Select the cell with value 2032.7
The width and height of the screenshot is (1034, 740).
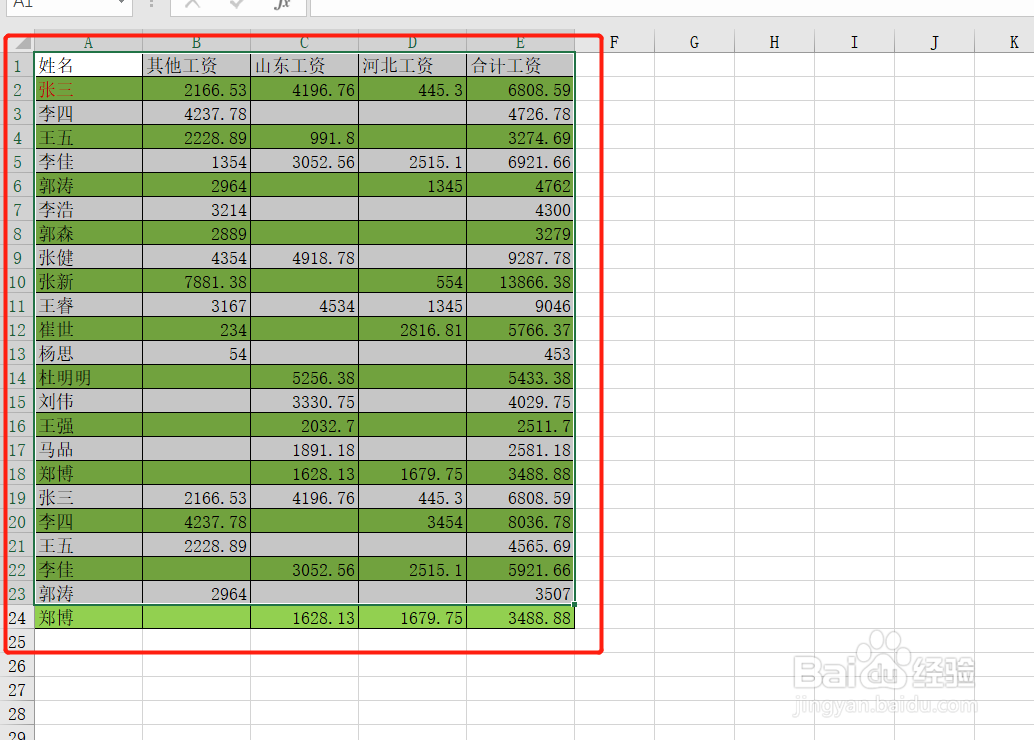pos(305,425)
